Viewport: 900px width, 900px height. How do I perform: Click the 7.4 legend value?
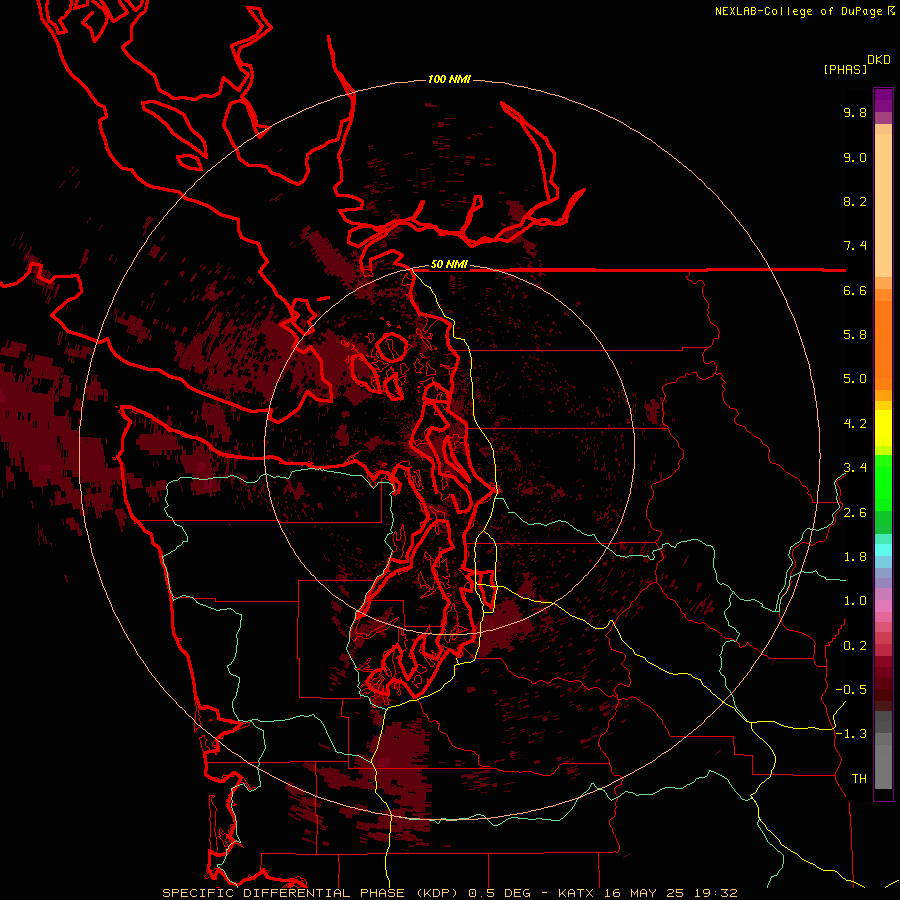point(855,246)
